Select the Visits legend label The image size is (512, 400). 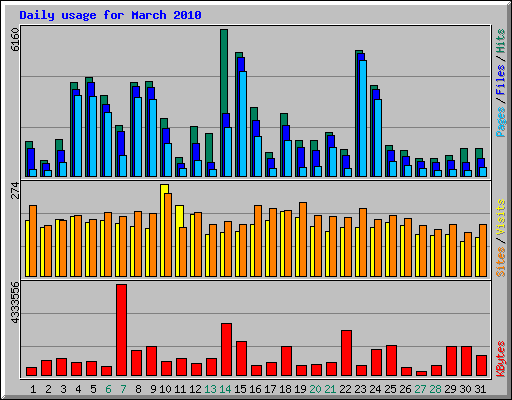point(501,218)
